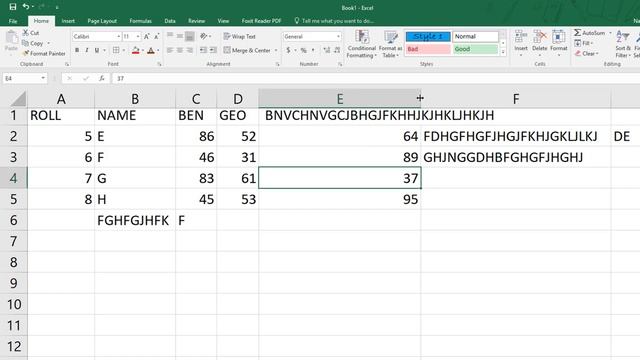
Task: Click Insert Function fx button
Action: pyautogui.click(x=102, y=78)
